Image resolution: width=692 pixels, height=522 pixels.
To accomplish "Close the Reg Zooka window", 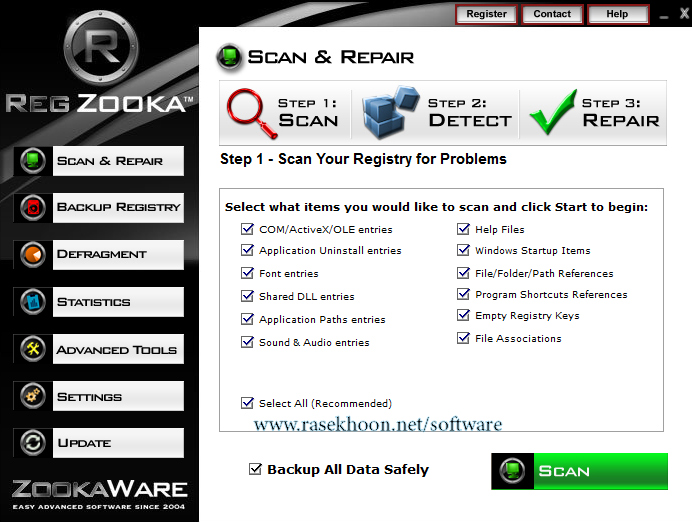I will click(684, 14).
